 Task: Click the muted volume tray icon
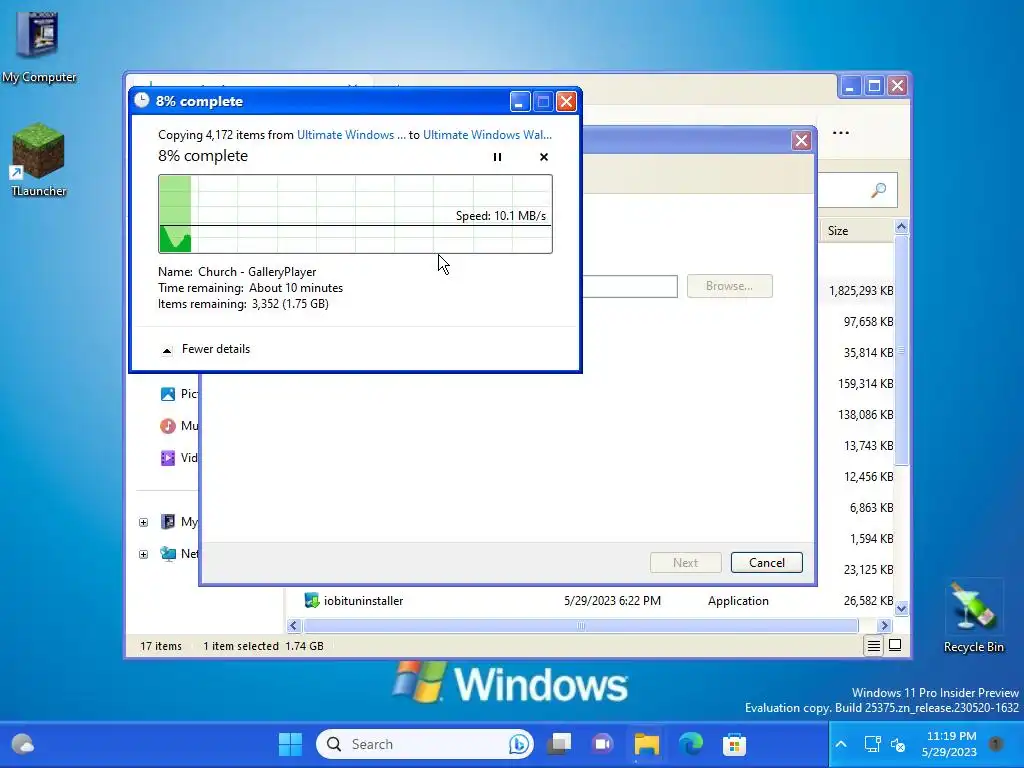pyautogui.click(x=898, y=744)
